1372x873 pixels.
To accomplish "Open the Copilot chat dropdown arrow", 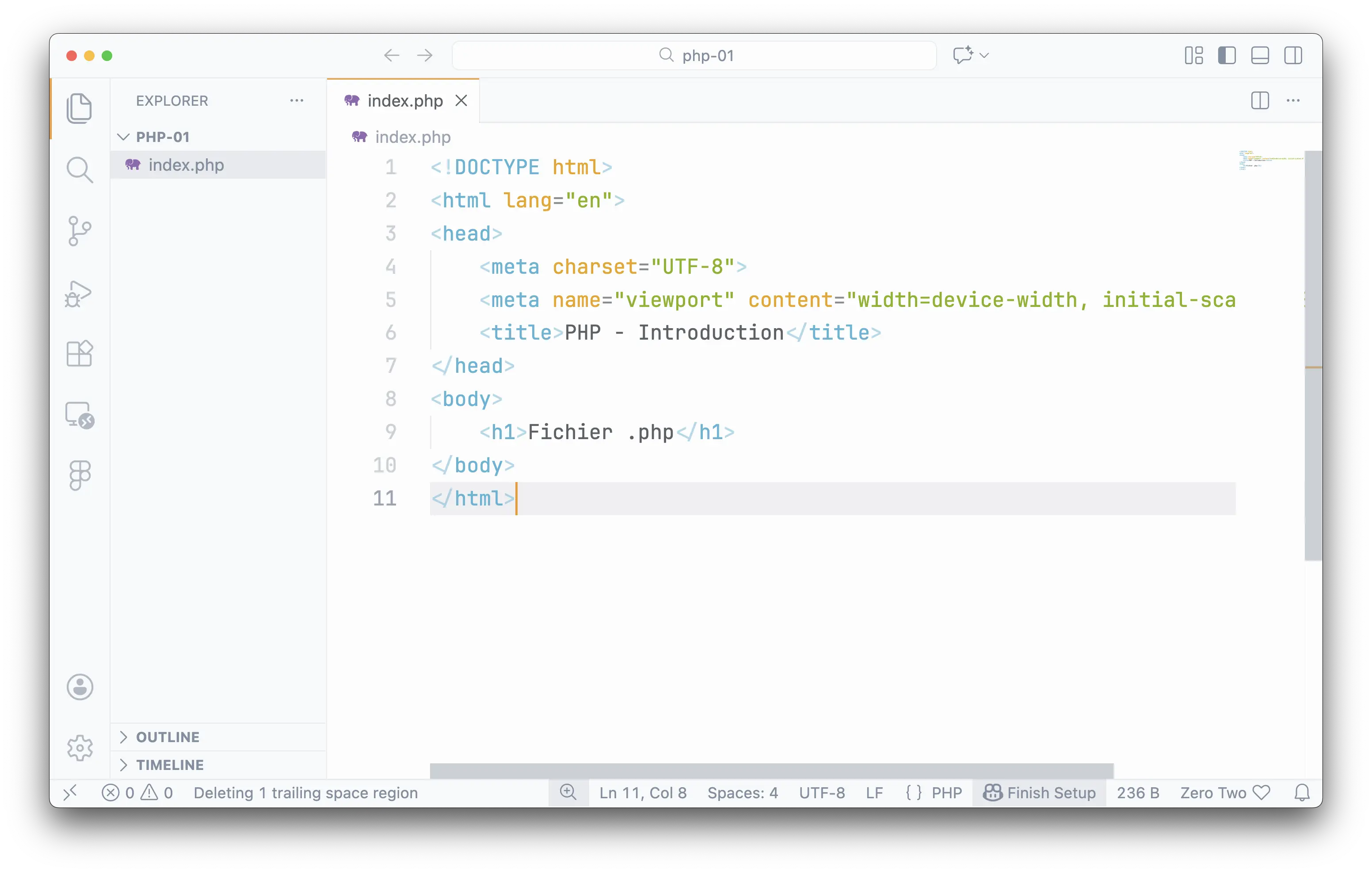I will click(984, 55).
